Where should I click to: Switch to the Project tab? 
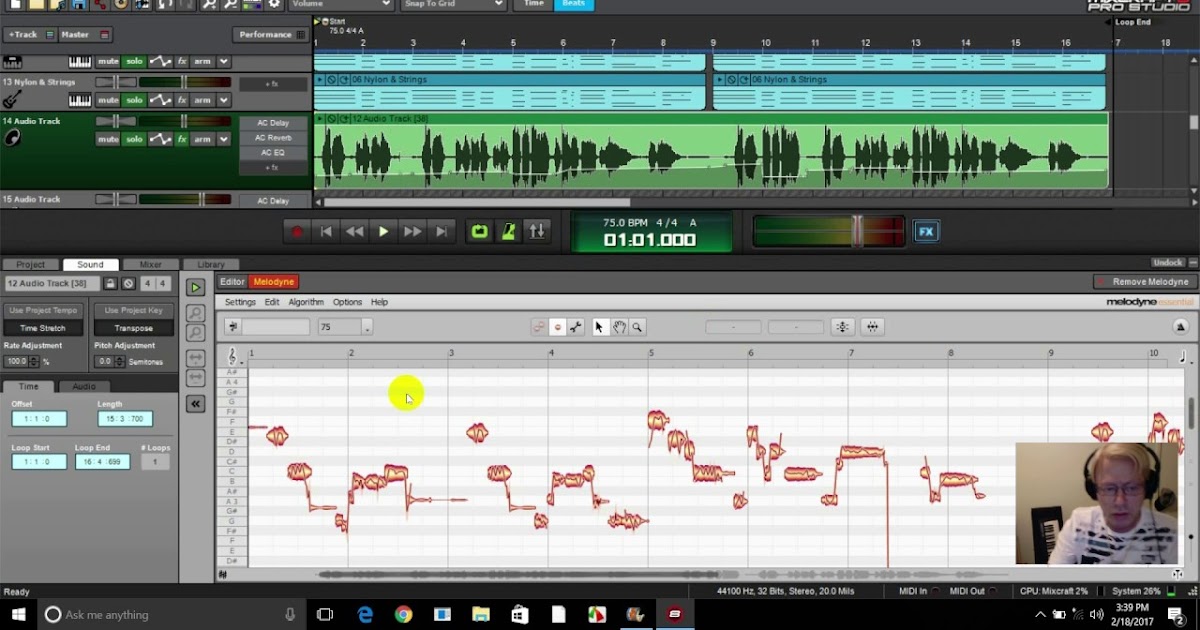click(x=30, y=265)
